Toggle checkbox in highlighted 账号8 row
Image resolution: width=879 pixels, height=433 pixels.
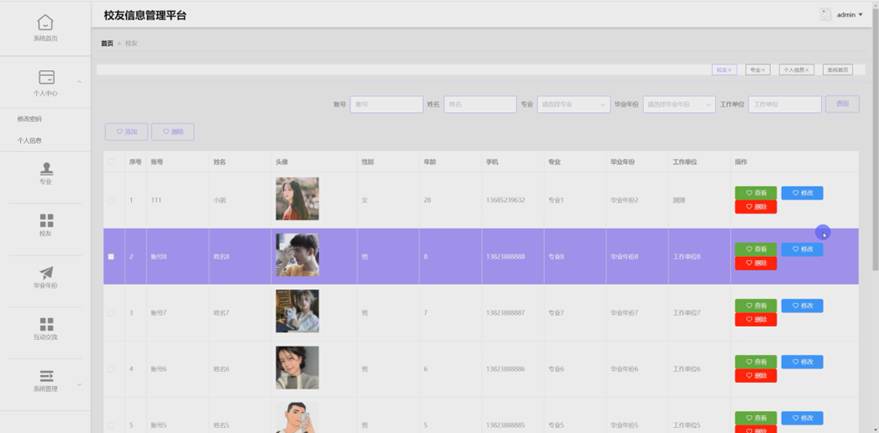click(111, 256)
